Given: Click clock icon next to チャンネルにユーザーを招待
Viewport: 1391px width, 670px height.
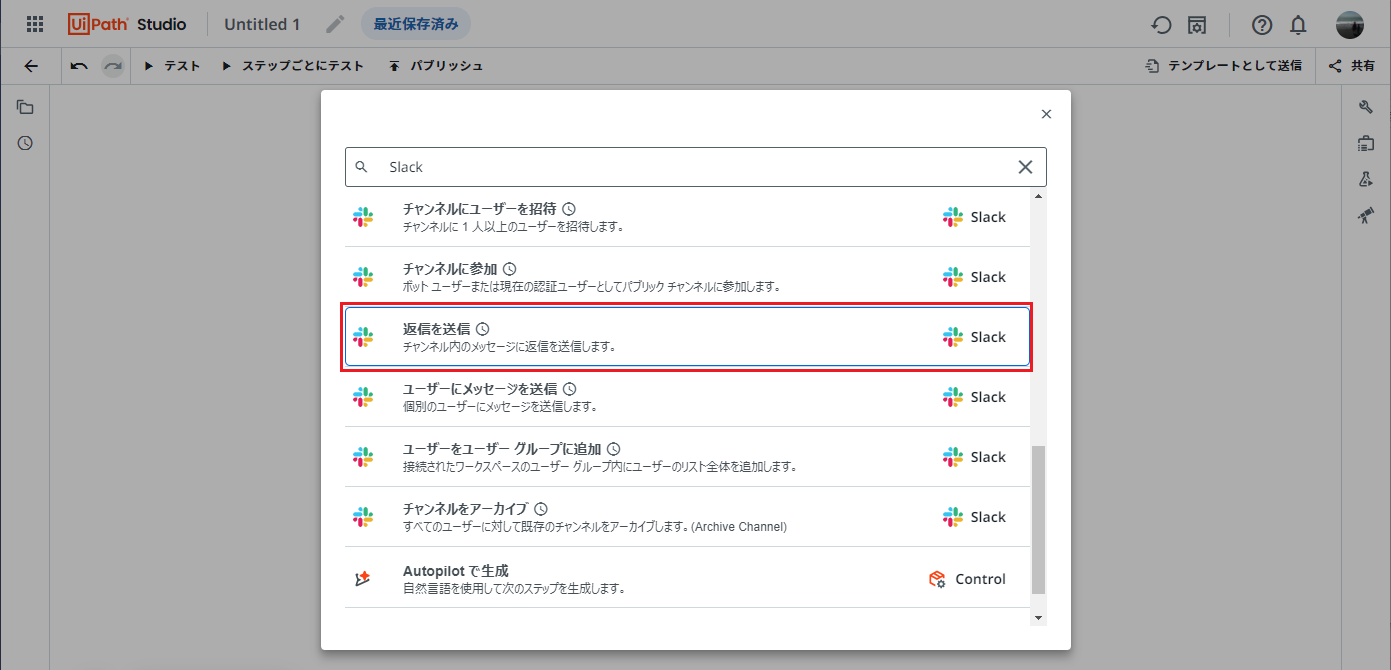Looking at the screenshot, I should pyautogui.click(x=569, y=208).
